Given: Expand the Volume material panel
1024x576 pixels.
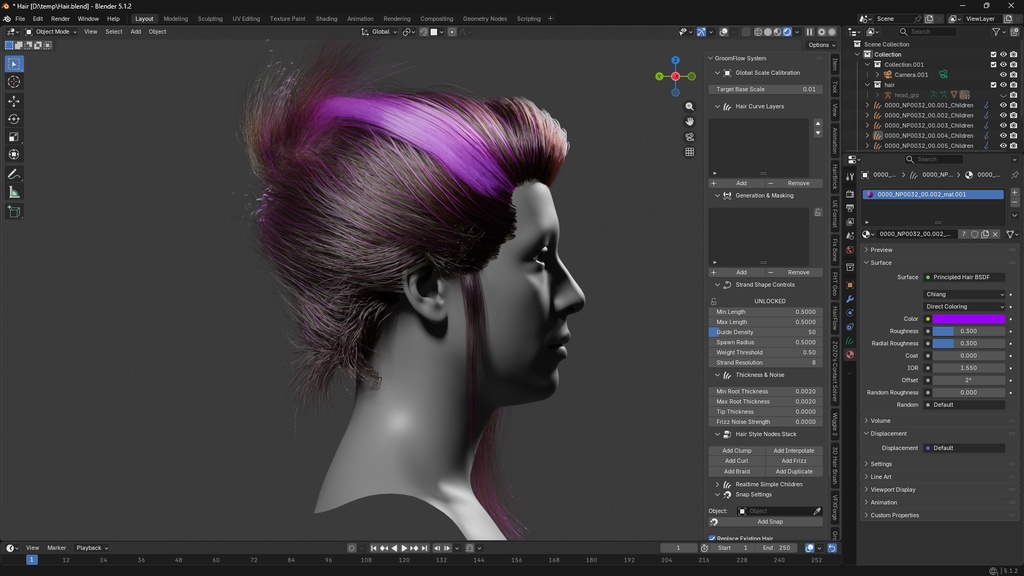Looking at the screenshot, I should [880, 421].
